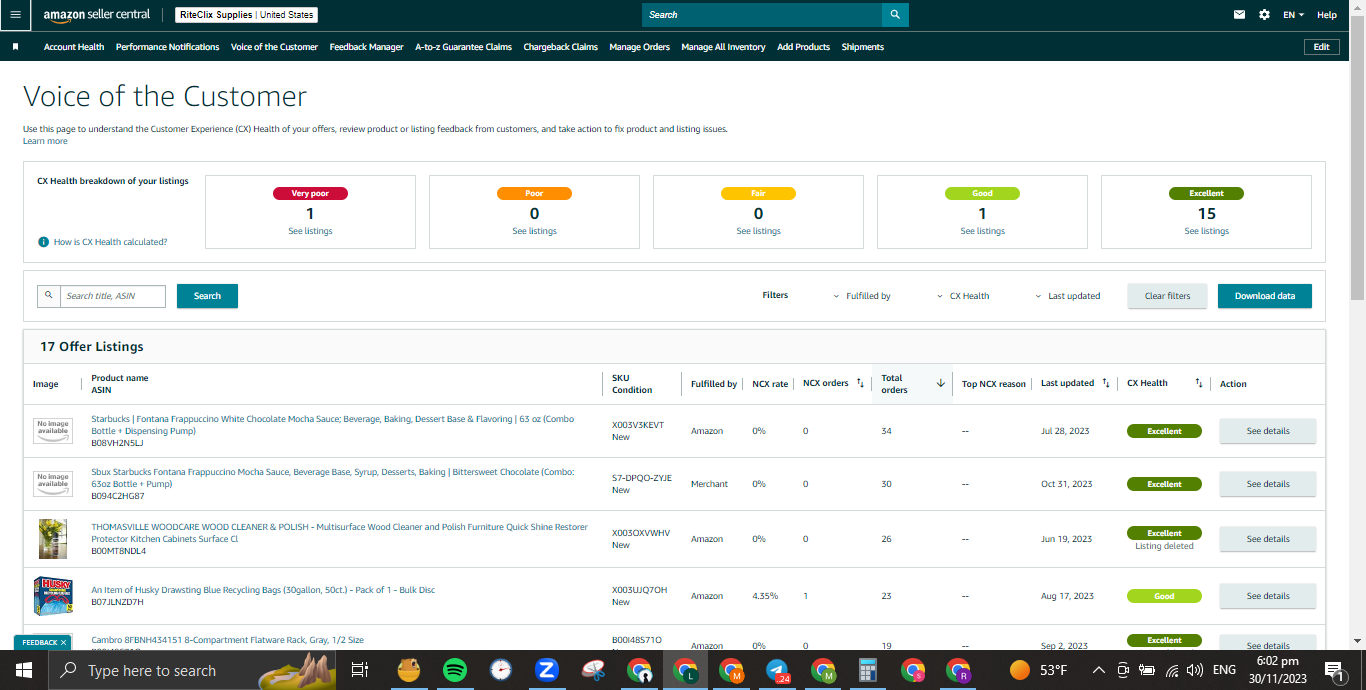Open the clock app on the taskbar
Viewport: 1366px width, 690px height.
pos(501,670)
